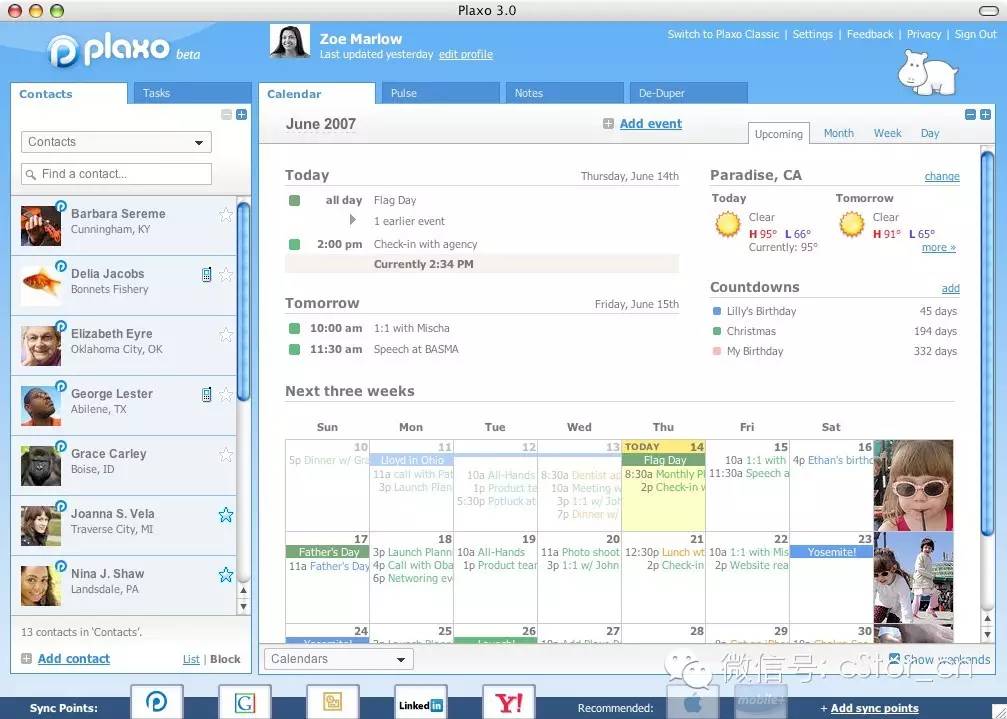Click the Yahoo sync point icon
The width and height of the screenshot is (1007, 719).
pos(509,702)
